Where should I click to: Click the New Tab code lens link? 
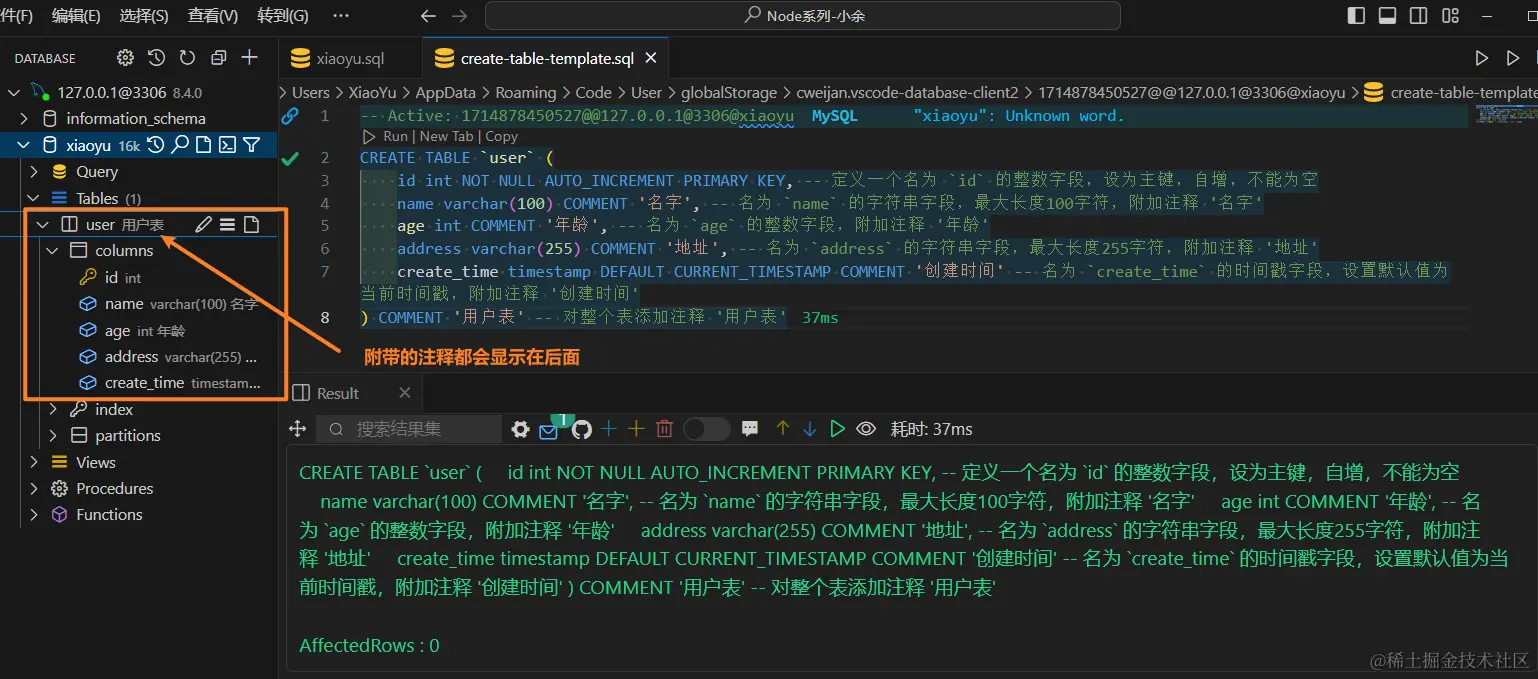pos(447,136)
